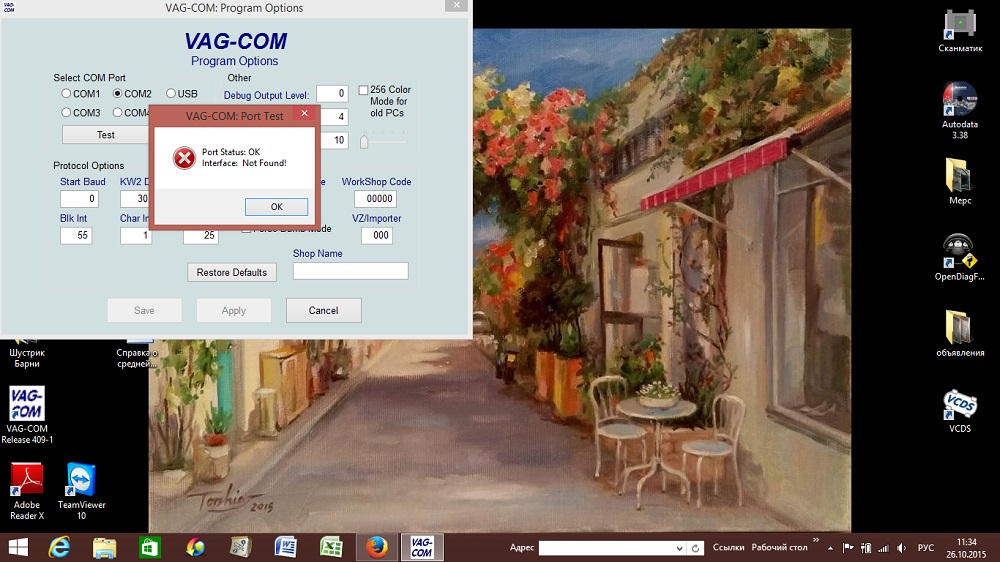
Task: Select the Шустрик Барни desktop icon
Action: click(x=27, y=355)
